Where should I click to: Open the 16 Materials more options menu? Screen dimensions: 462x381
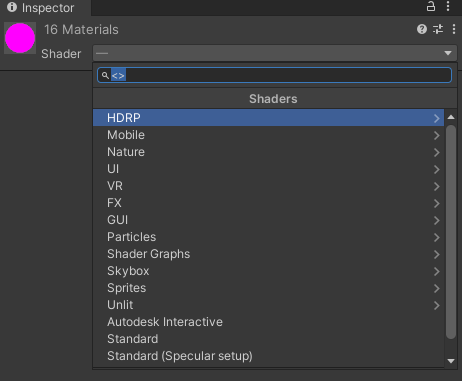454,29
